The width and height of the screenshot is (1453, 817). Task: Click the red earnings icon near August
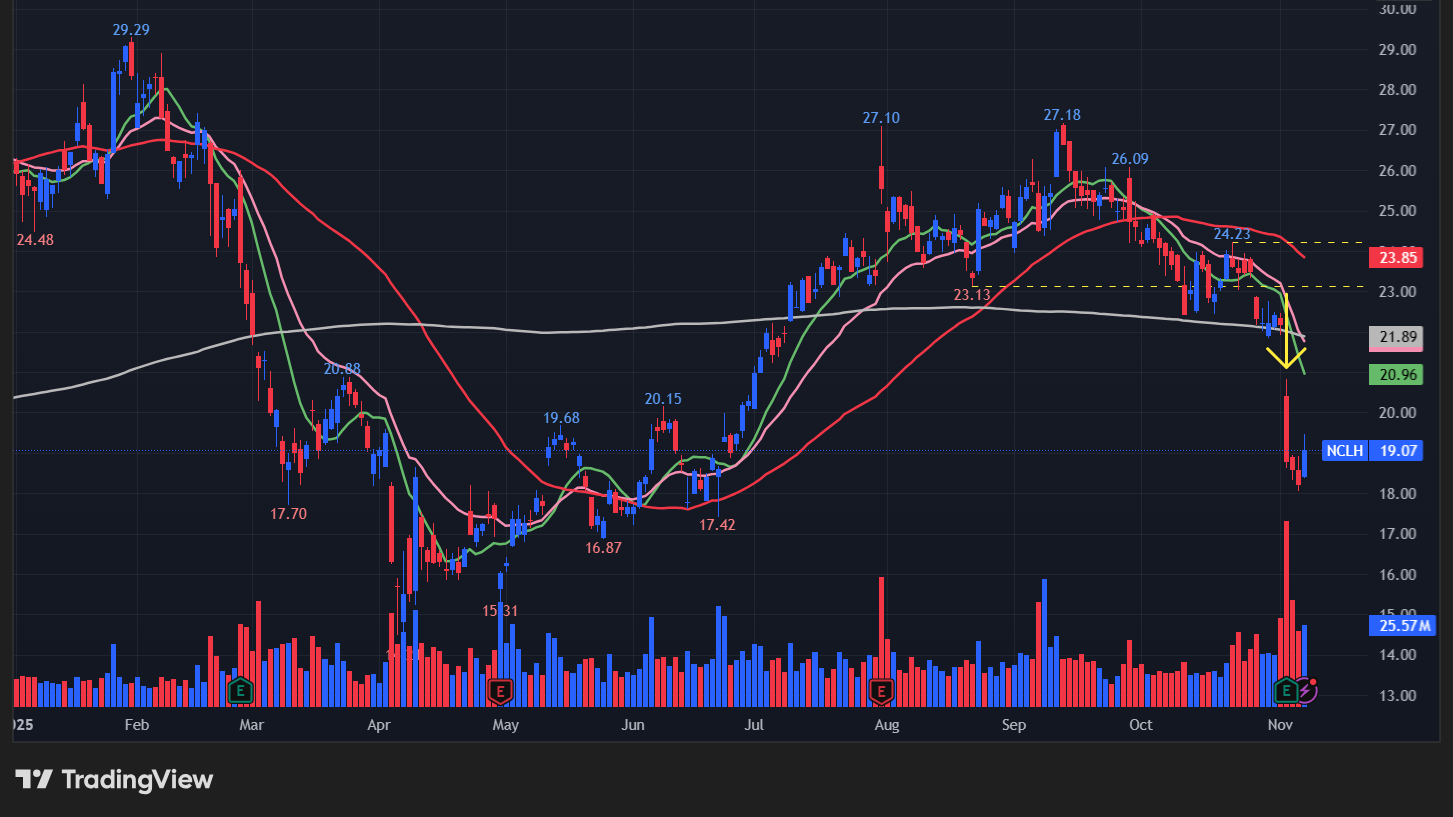[x=881, y=689]
